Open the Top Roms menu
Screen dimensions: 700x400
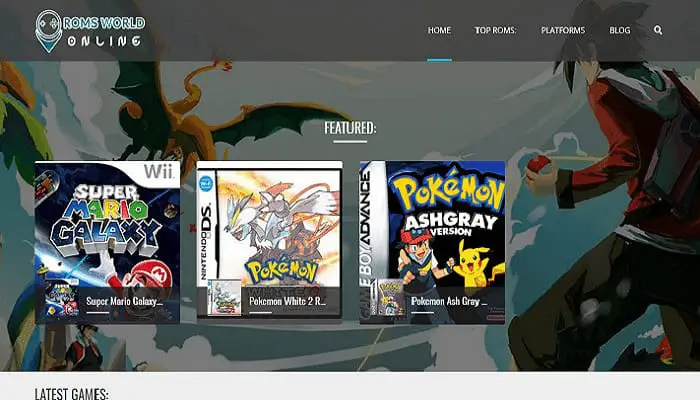pos(495,30)
